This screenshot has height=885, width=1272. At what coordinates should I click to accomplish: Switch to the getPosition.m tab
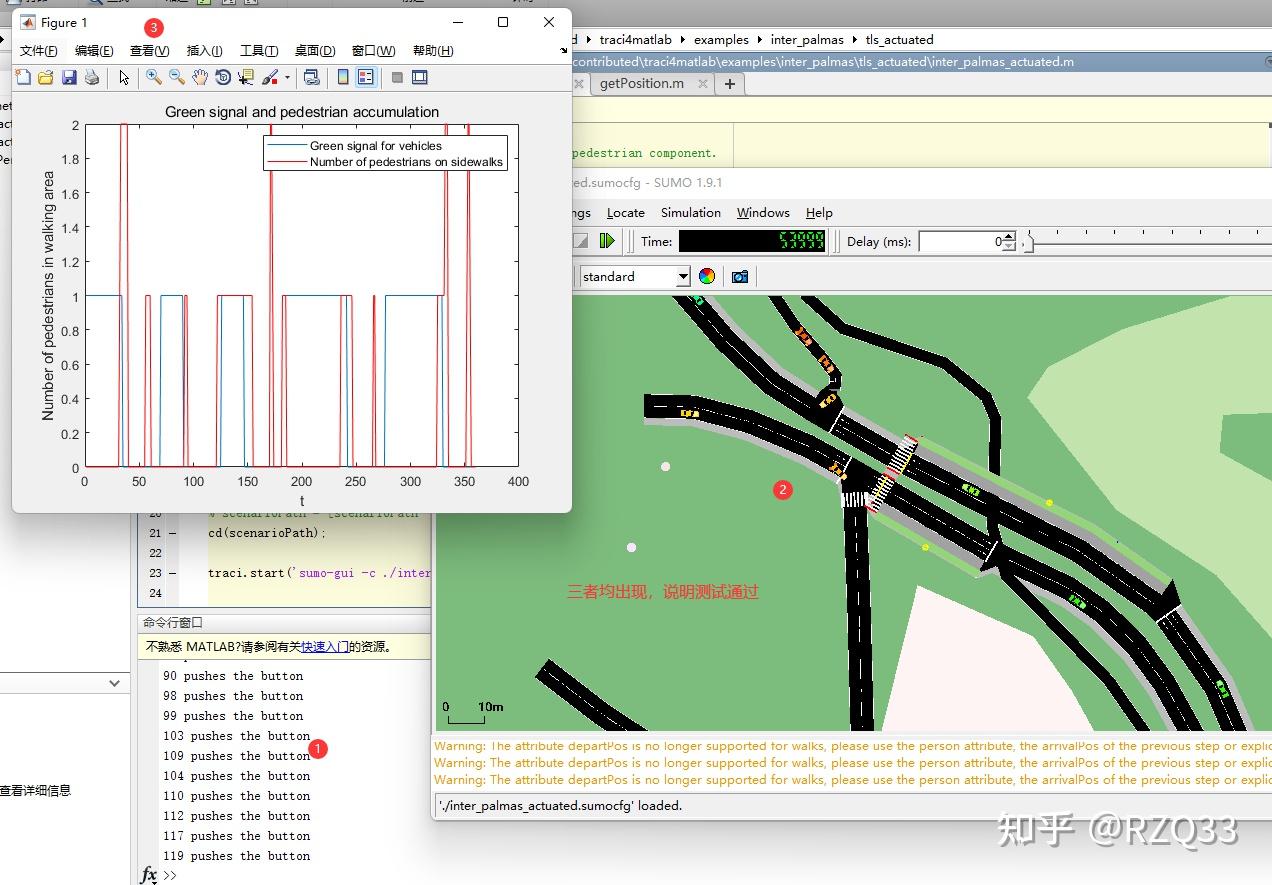(641, 84)
